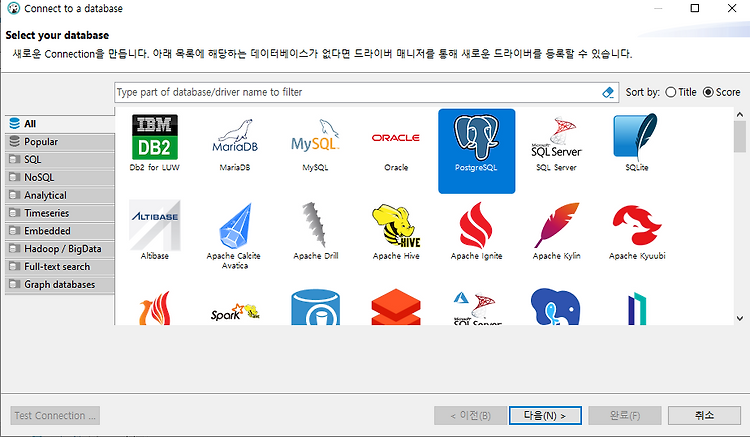This screenshot has height=437, width=750.
Task: Click the 다음(N) > next button
Action: 545,415
